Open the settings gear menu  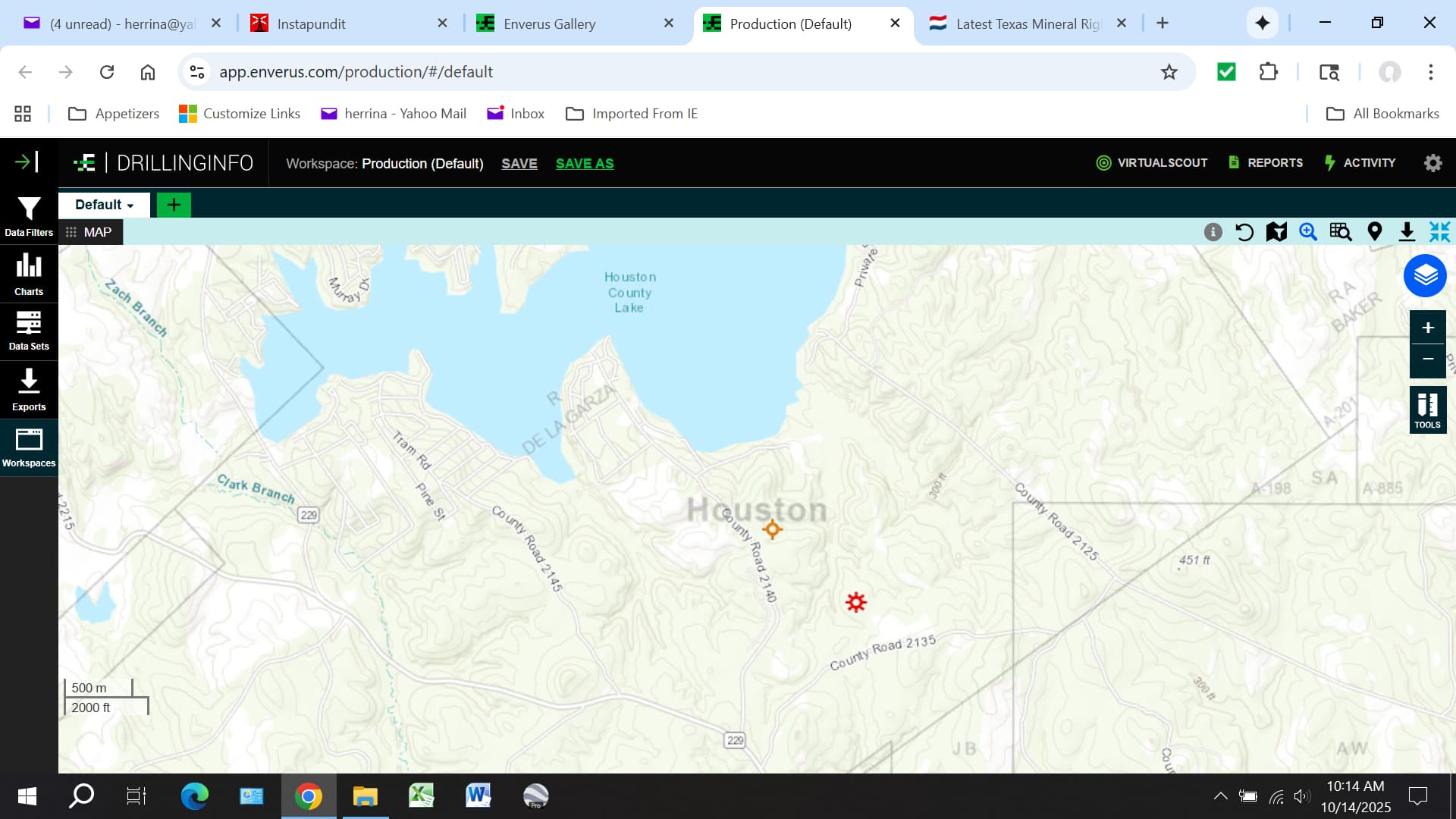click(1432, 163)
